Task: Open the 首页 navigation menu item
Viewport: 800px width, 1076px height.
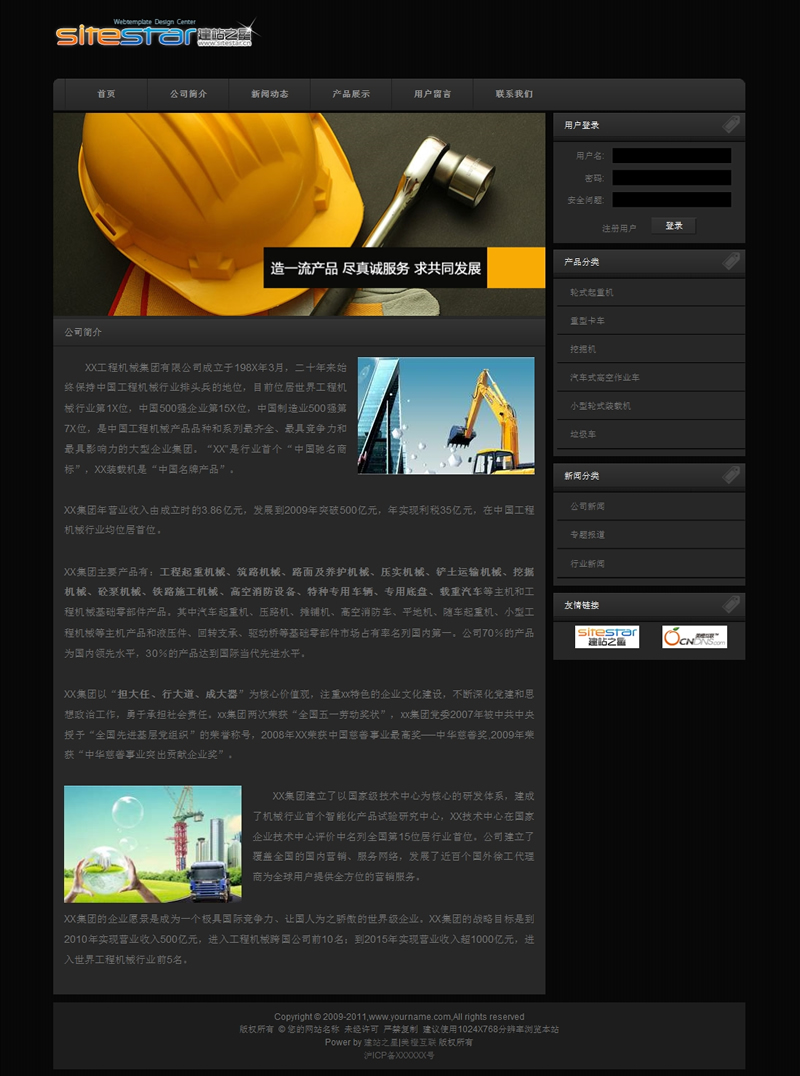Action: [x=106, y=94]
